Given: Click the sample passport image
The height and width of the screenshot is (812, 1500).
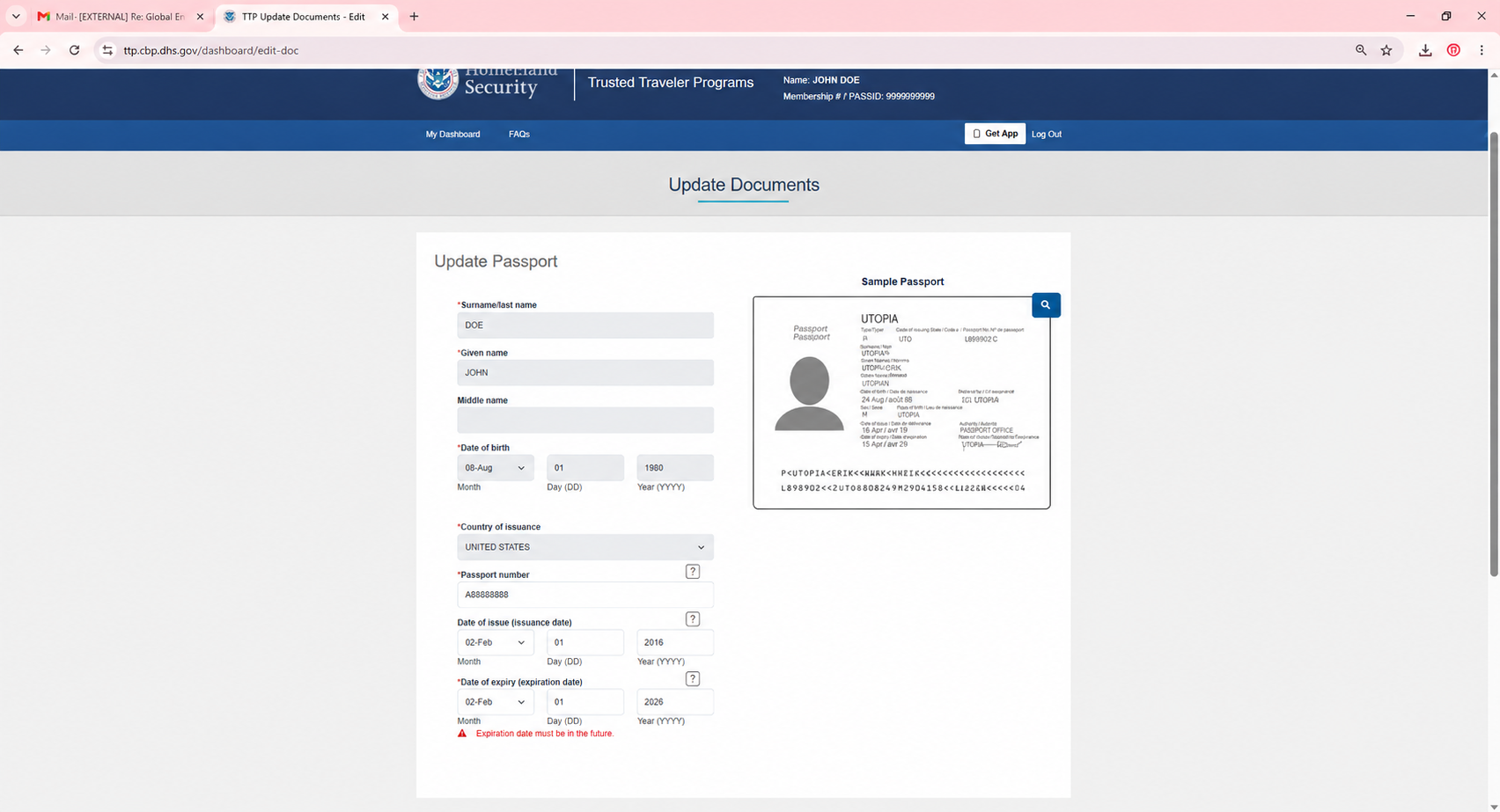Looking at the screenshot, I should click(901, 403).
